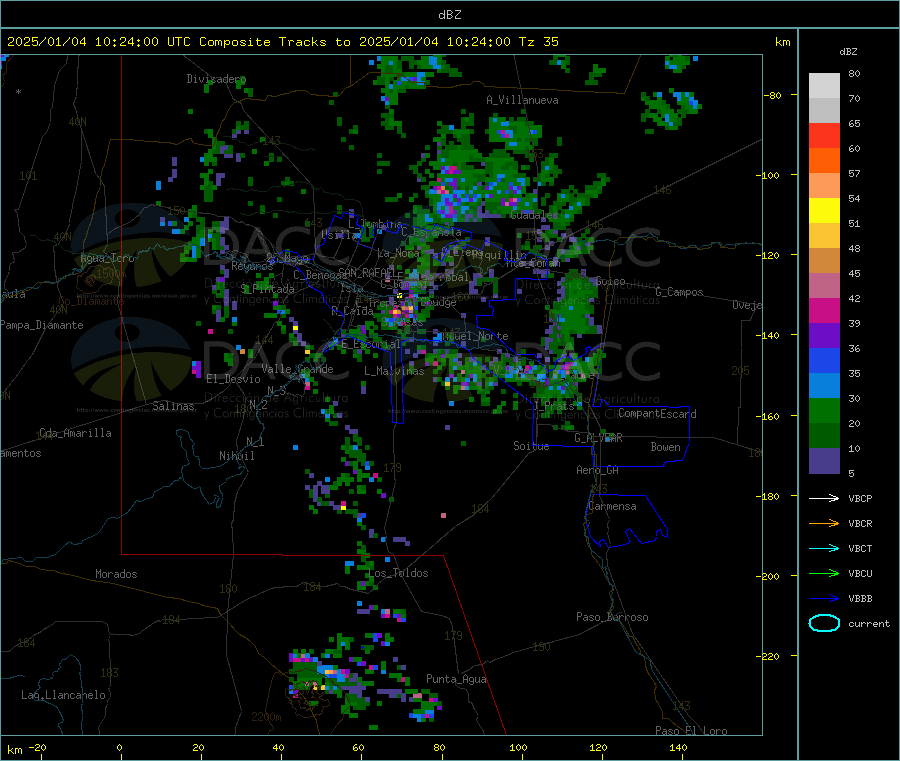Click the white VBCP arrow legend icon
Viewport: 900px width, 761px height.
click(824, 498)
